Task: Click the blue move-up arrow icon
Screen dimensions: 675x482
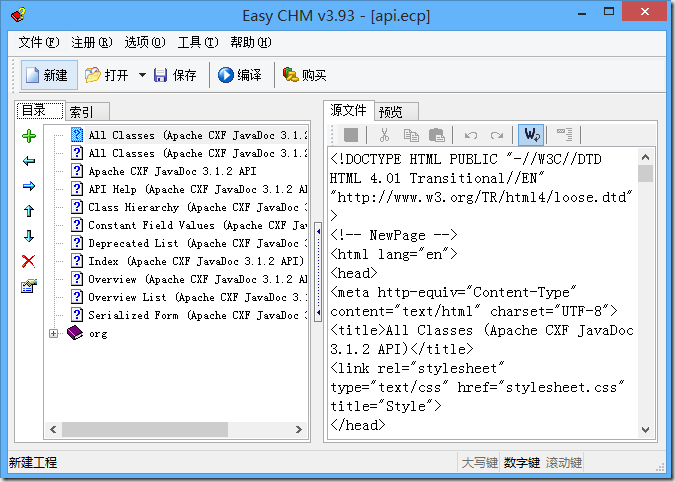Action: coord(29,211)
